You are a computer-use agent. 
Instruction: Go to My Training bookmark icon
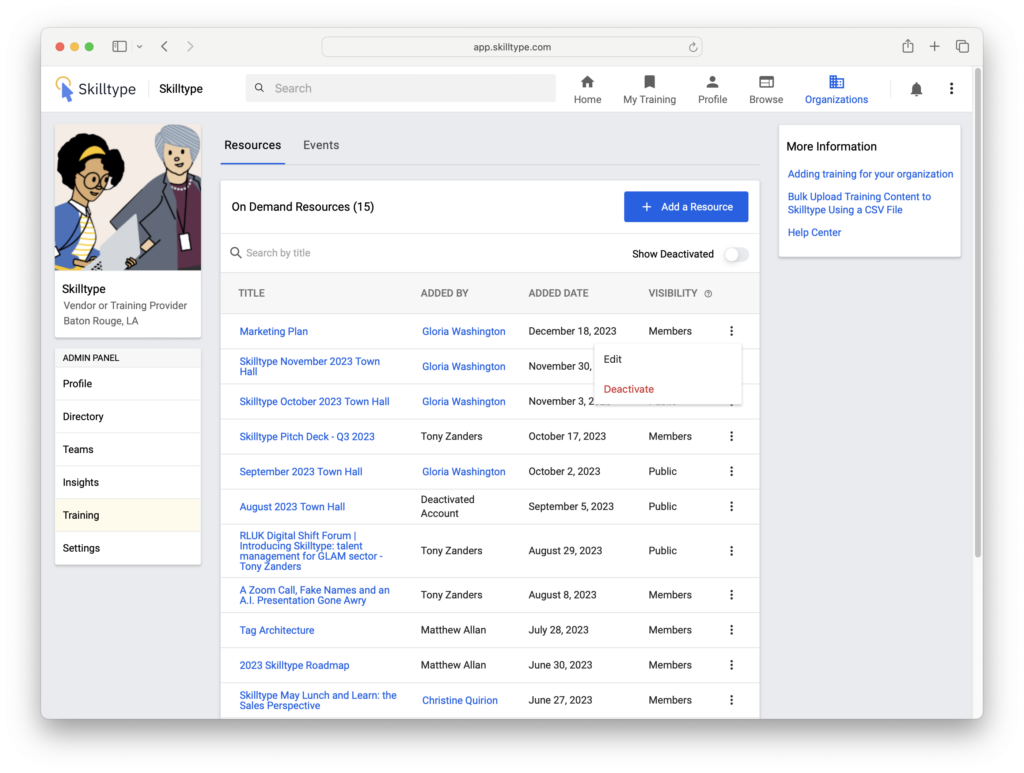(649, 82)
